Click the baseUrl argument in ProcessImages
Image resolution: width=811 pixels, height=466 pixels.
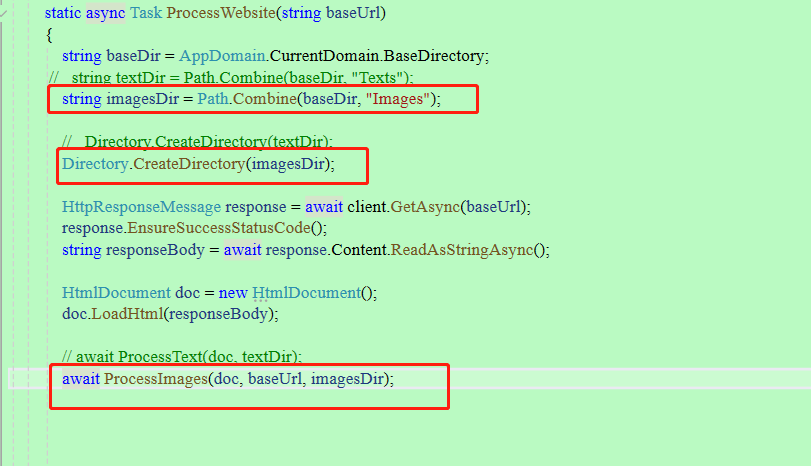[275, 379]
